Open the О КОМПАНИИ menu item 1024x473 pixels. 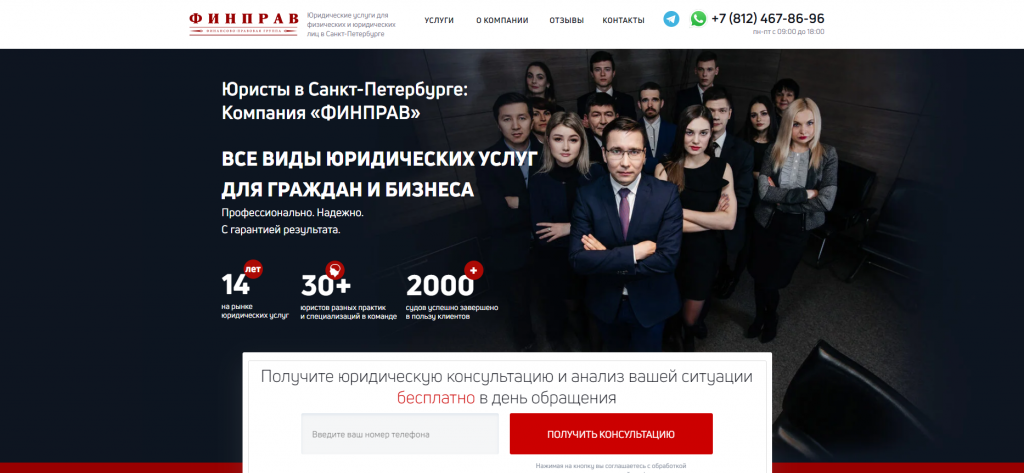click(502, 20)
